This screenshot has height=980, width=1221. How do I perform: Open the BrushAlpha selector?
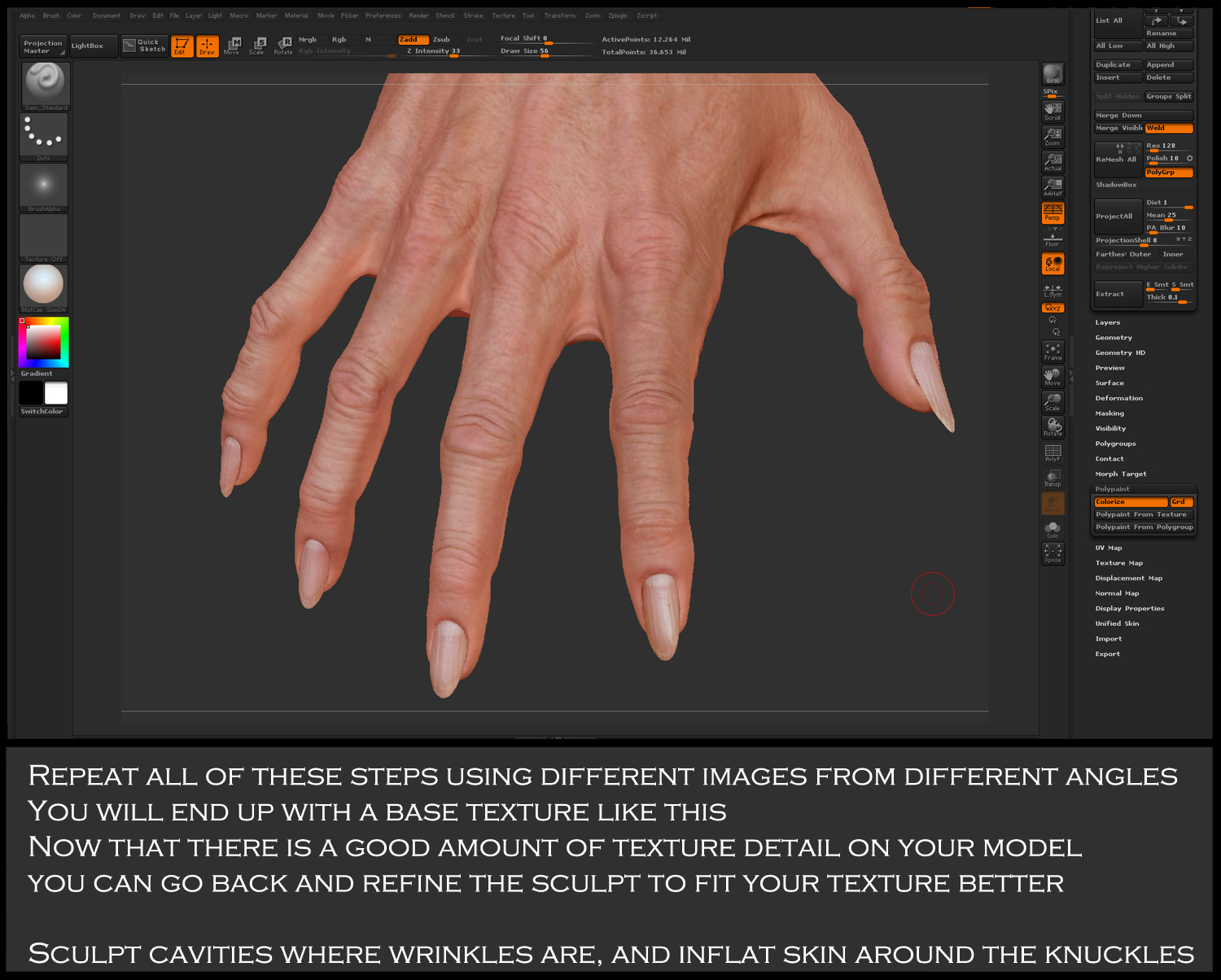coord(44,187)
